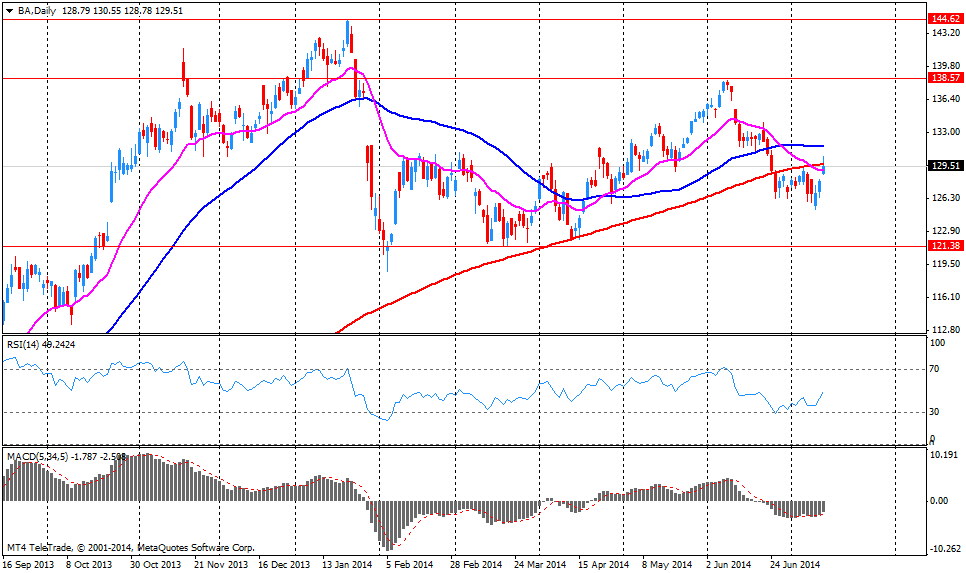The width and height of the screenshot is (966, 573).
Task: Click the current price 129.51 tag
Action: pyautogui.click(x=945, y=166)
